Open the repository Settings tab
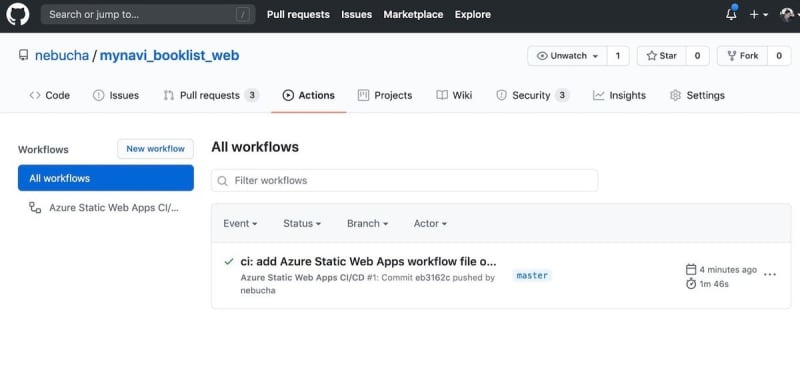Viewport: 800px width, 365px height. click(697, 95)
